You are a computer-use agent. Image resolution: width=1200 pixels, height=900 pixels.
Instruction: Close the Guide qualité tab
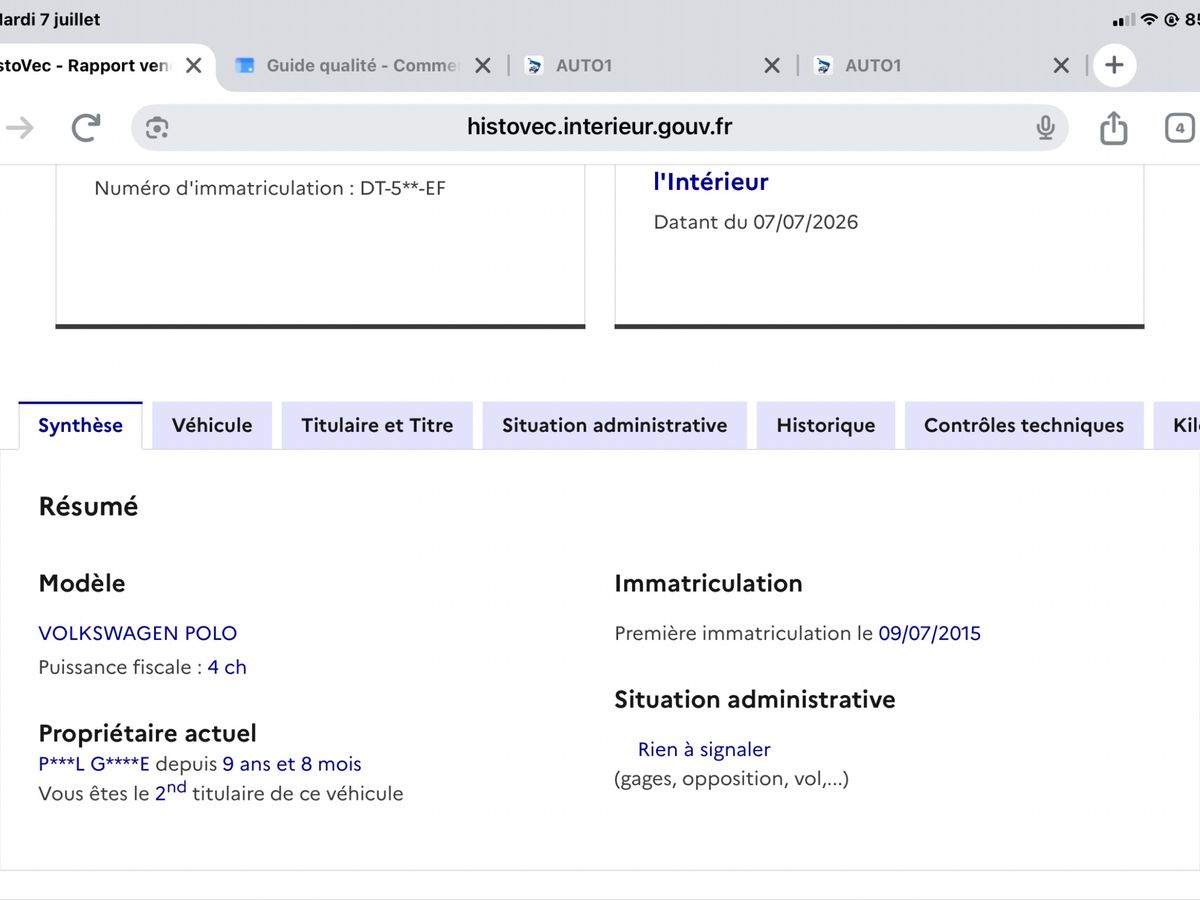(482, 66)
